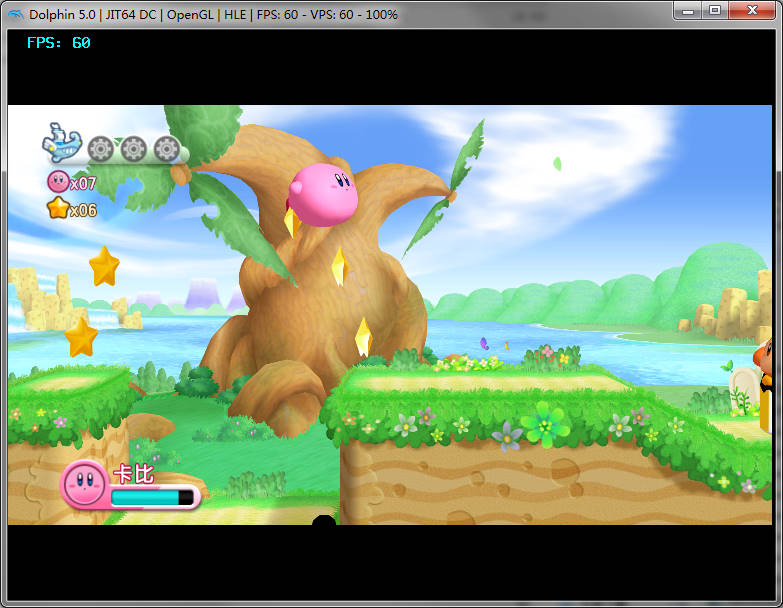This screenshot has width=783, height=608.
Task: Click the upper gold star collectible
Action: 104,267
